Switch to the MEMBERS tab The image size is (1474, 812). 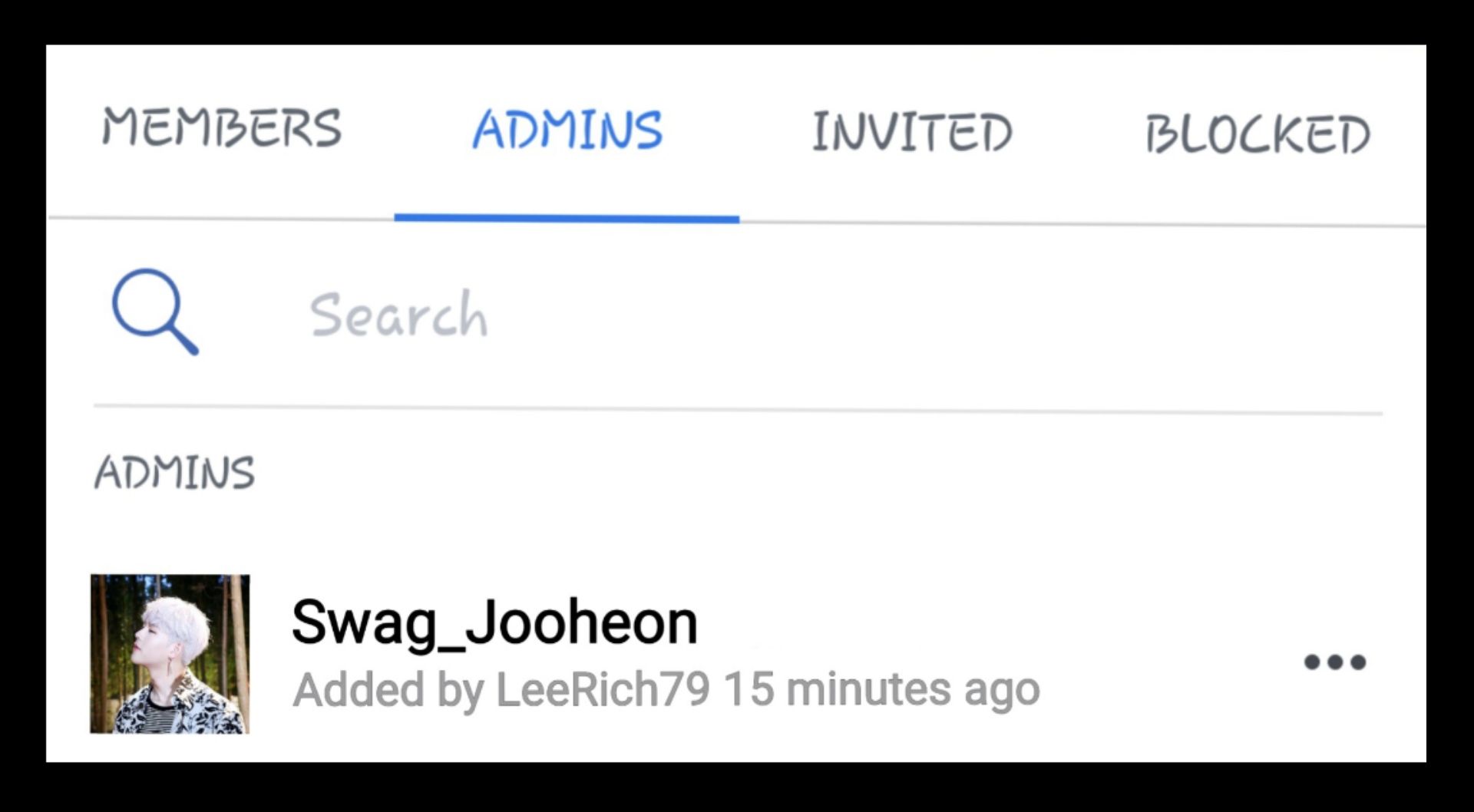[x=221, y=127]
